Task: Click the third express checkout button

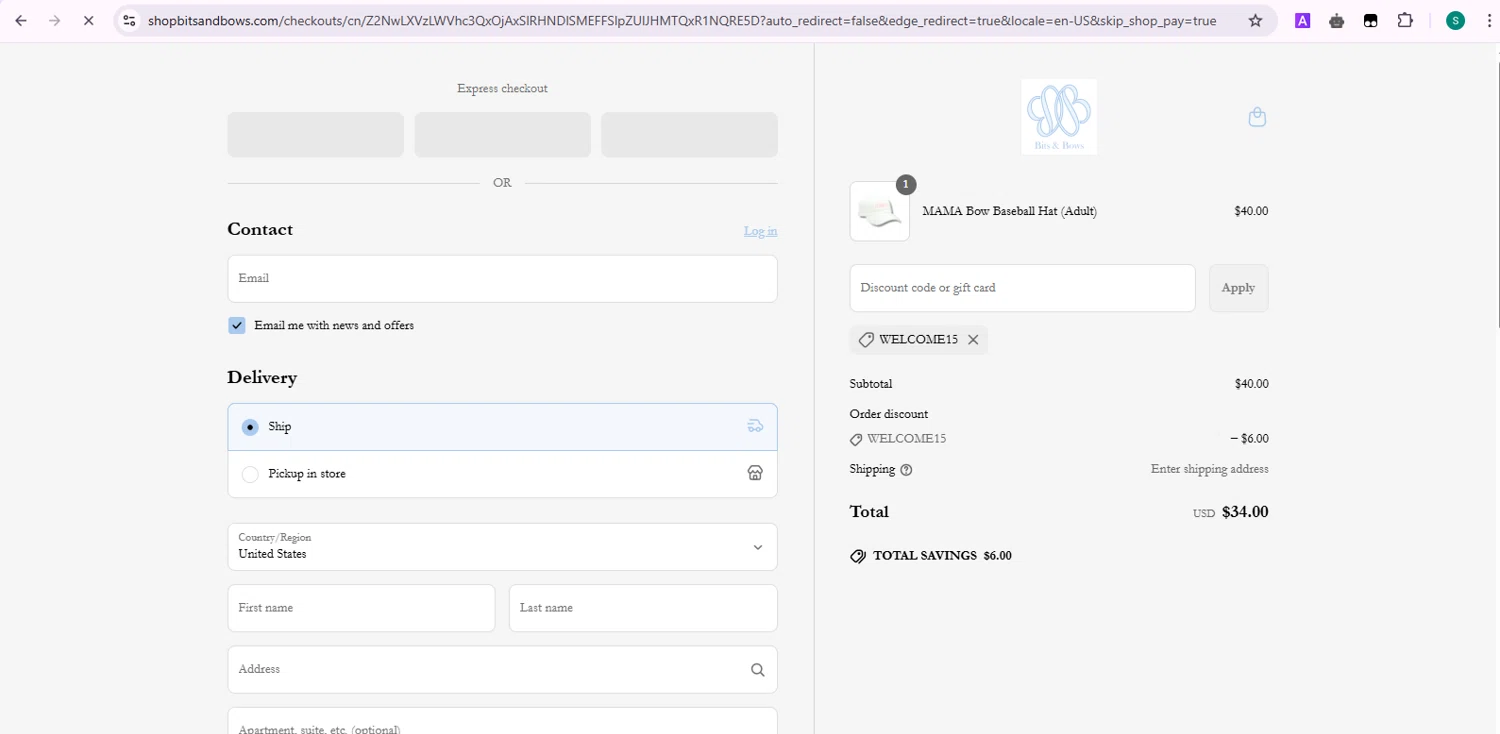Action: [689, 134]
